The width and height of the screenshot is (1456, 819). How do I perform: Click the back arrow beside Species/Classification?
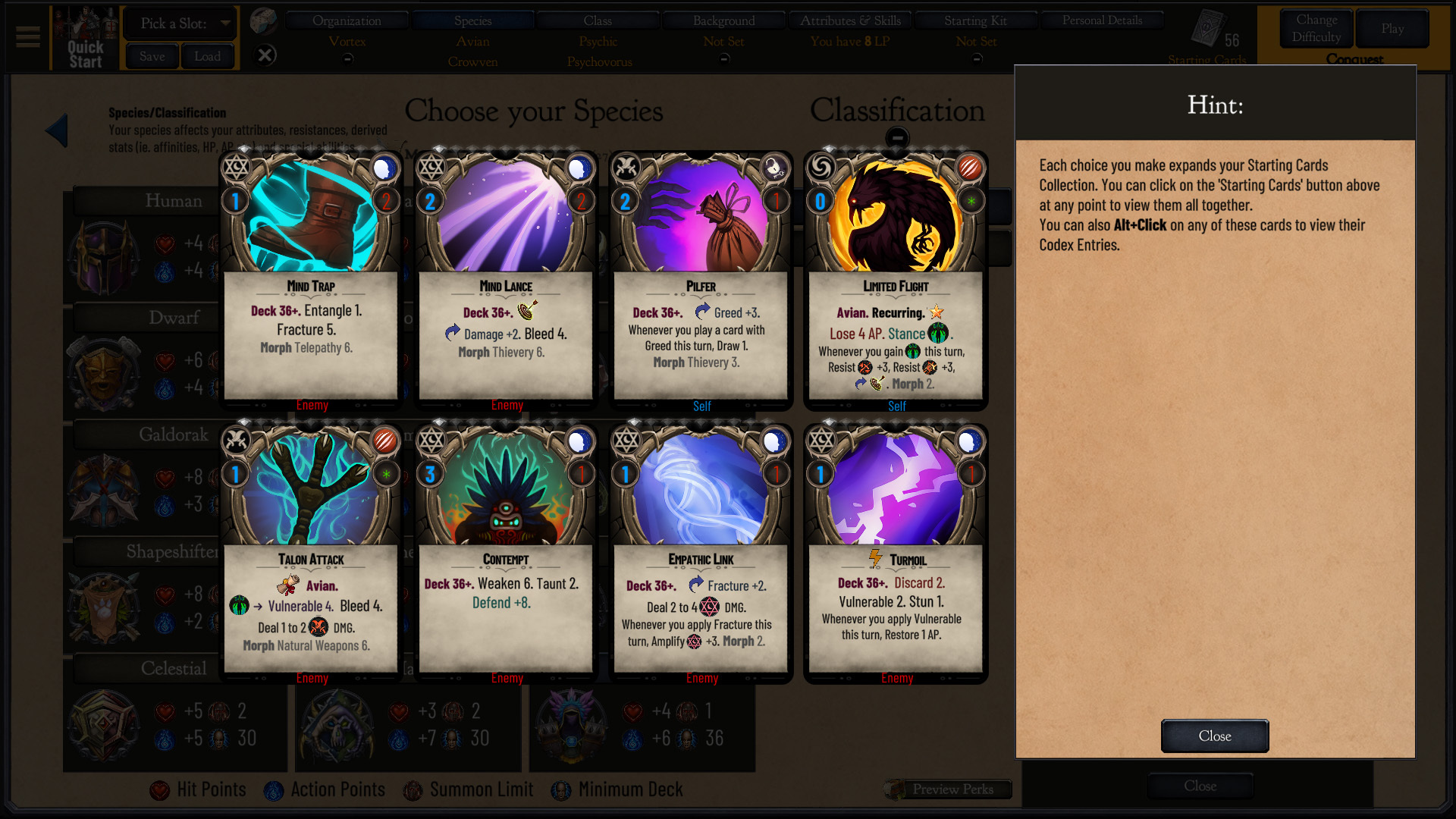pyautogui.click(x=57, y=130)
